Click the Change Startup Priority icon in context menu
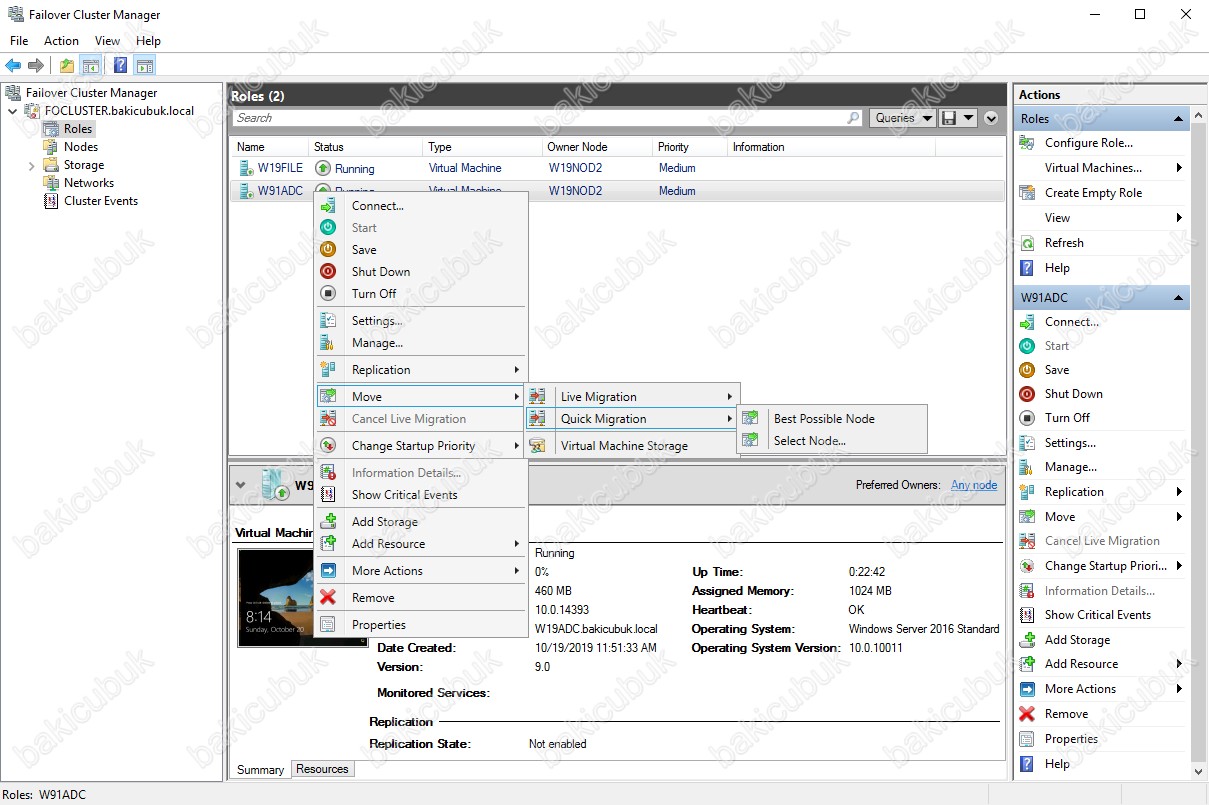Image resolution: width=1209 pixels, height=805 pixels. 328,446
